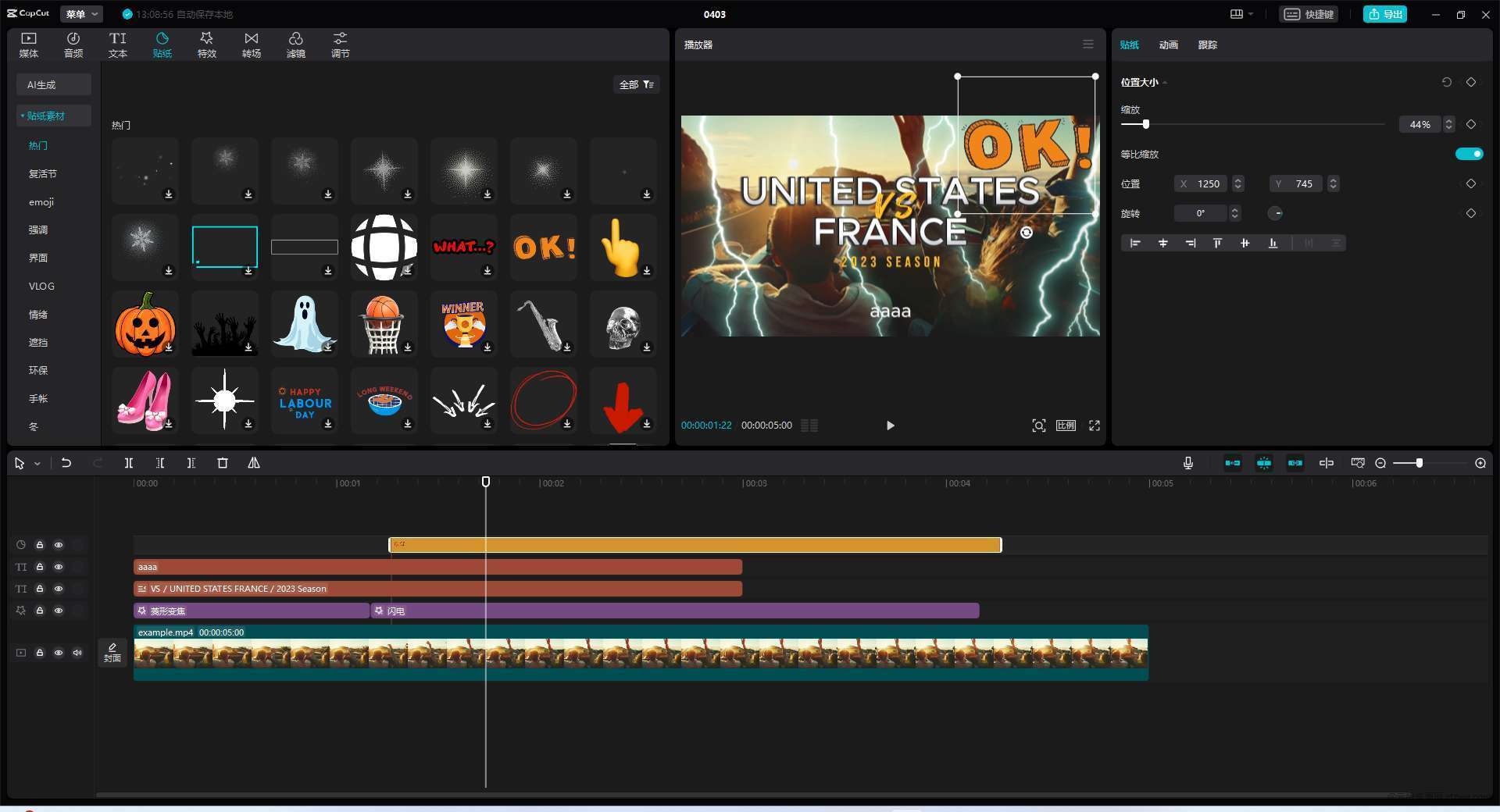This screenshot has width=1500, height=812.
Task: Select the VLOG sticker category
Action: (x=41, y=286)
